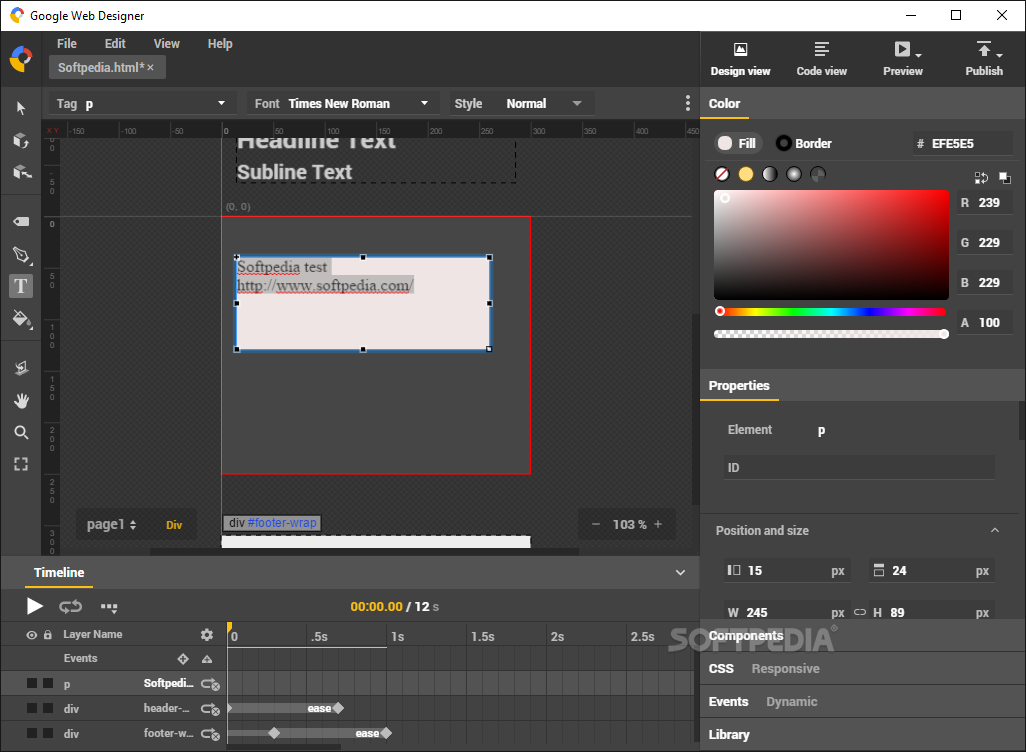The height and width of the screenshot is (752, 1026).
Task: Toggle visibility of the p layer
Action: coord(31,683)
